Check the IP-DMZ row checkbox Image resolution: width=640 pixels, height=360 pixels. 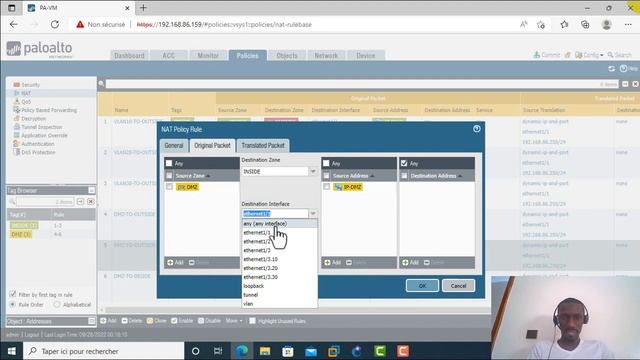point(327,187)
